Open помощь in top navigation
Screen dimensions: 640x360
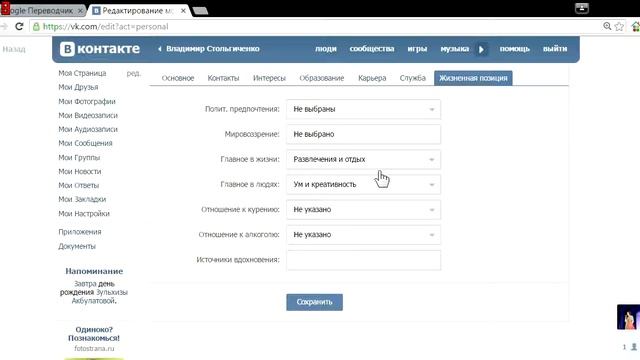514,49
